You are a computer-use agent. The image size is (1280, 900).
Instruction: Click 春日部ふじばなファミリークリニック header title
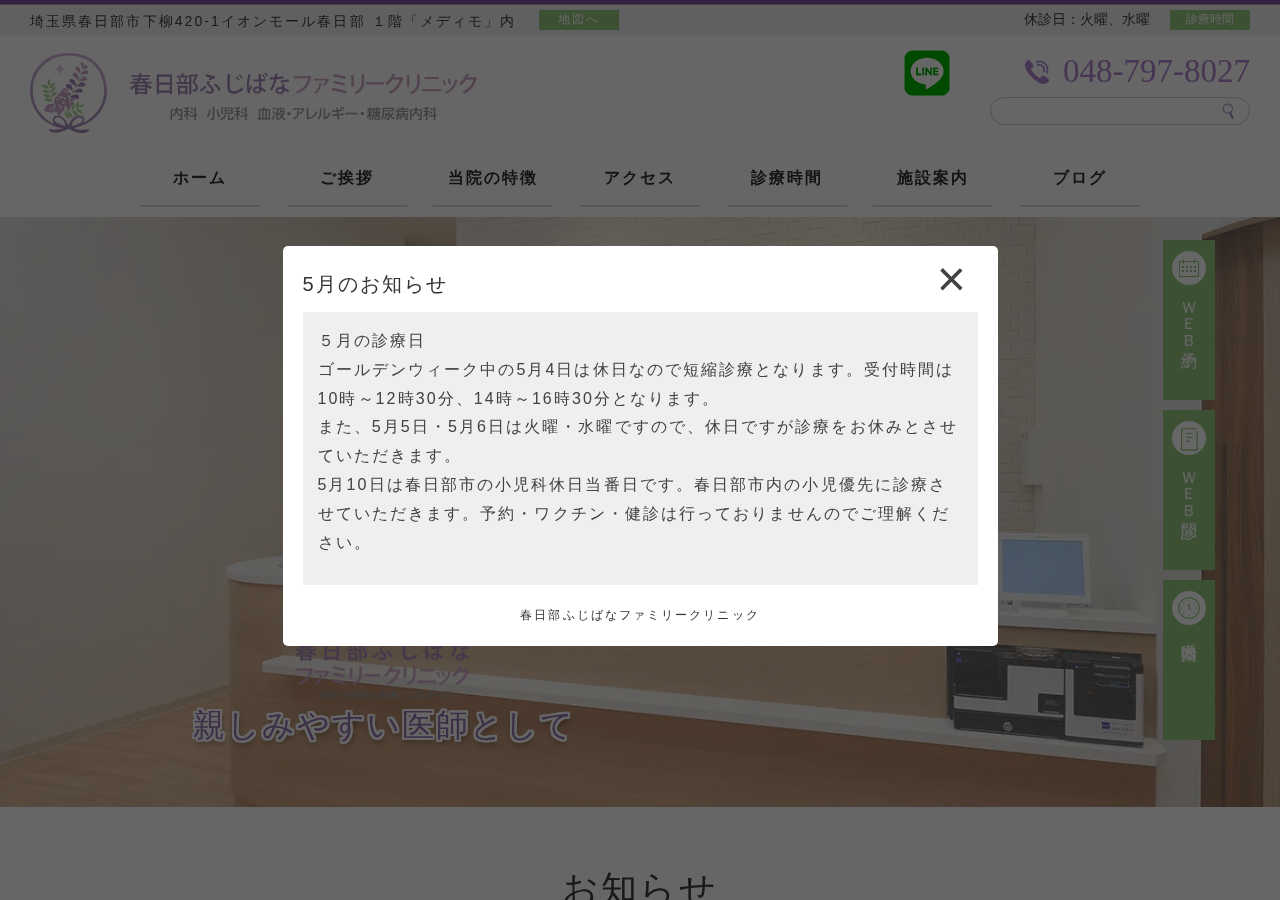coord(304,84)
